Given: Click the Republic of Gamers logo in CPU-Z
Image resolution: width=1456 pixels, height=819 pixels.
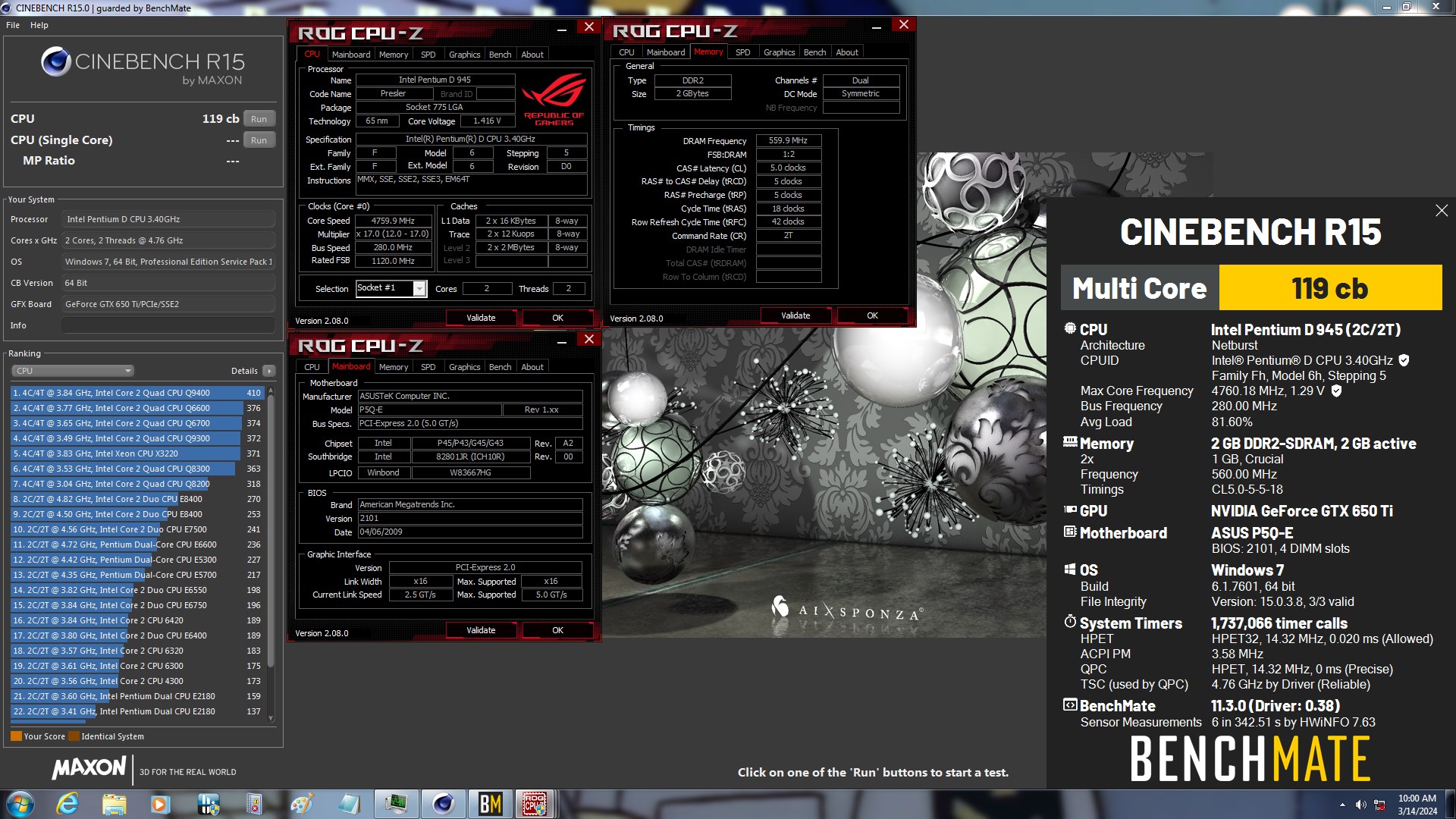Looking at the screenshot, I should pyautogui.click(x=554, y=99).
